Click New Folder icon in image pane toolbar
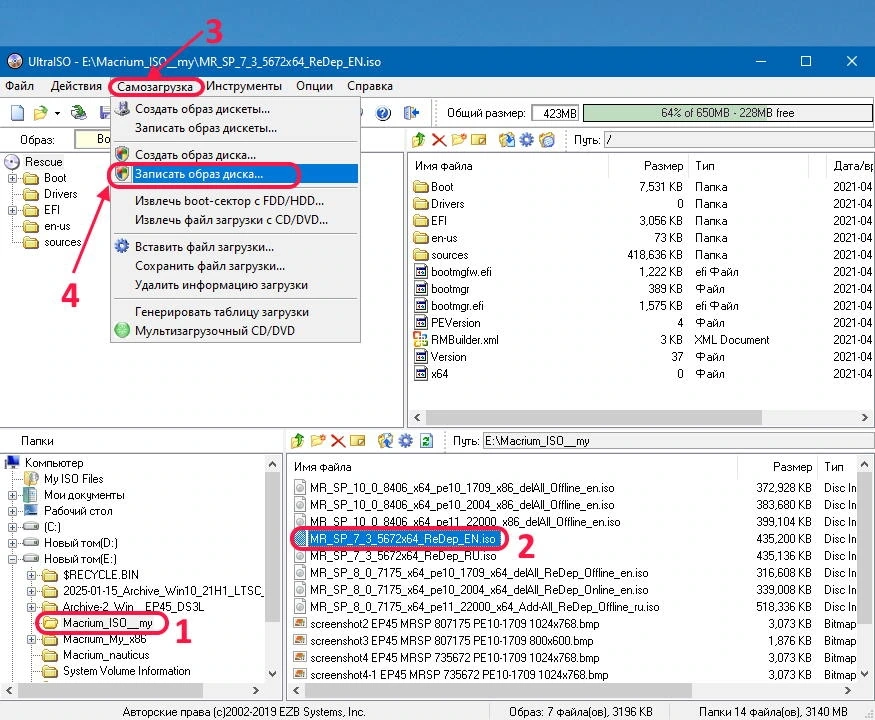 [x=459, y=140]
